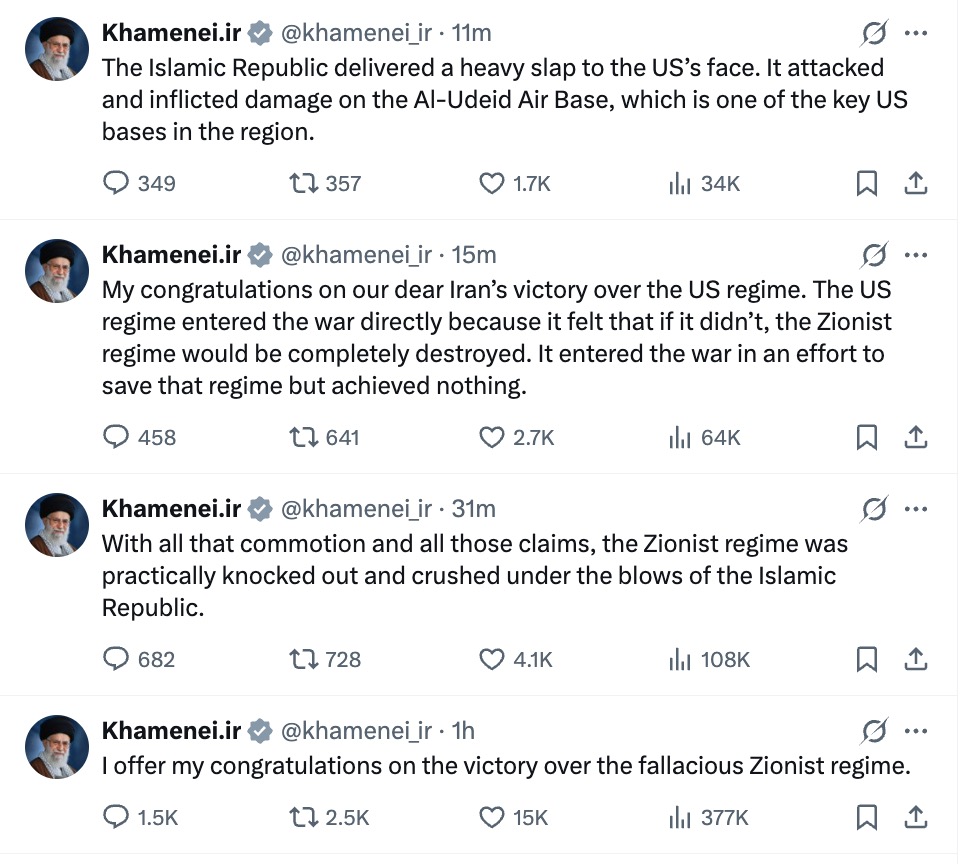This screenshot has height=864, width=966.
Task: Open the Khamenei.ir profile name on the 15m tweet
Action: coord(171,255)
